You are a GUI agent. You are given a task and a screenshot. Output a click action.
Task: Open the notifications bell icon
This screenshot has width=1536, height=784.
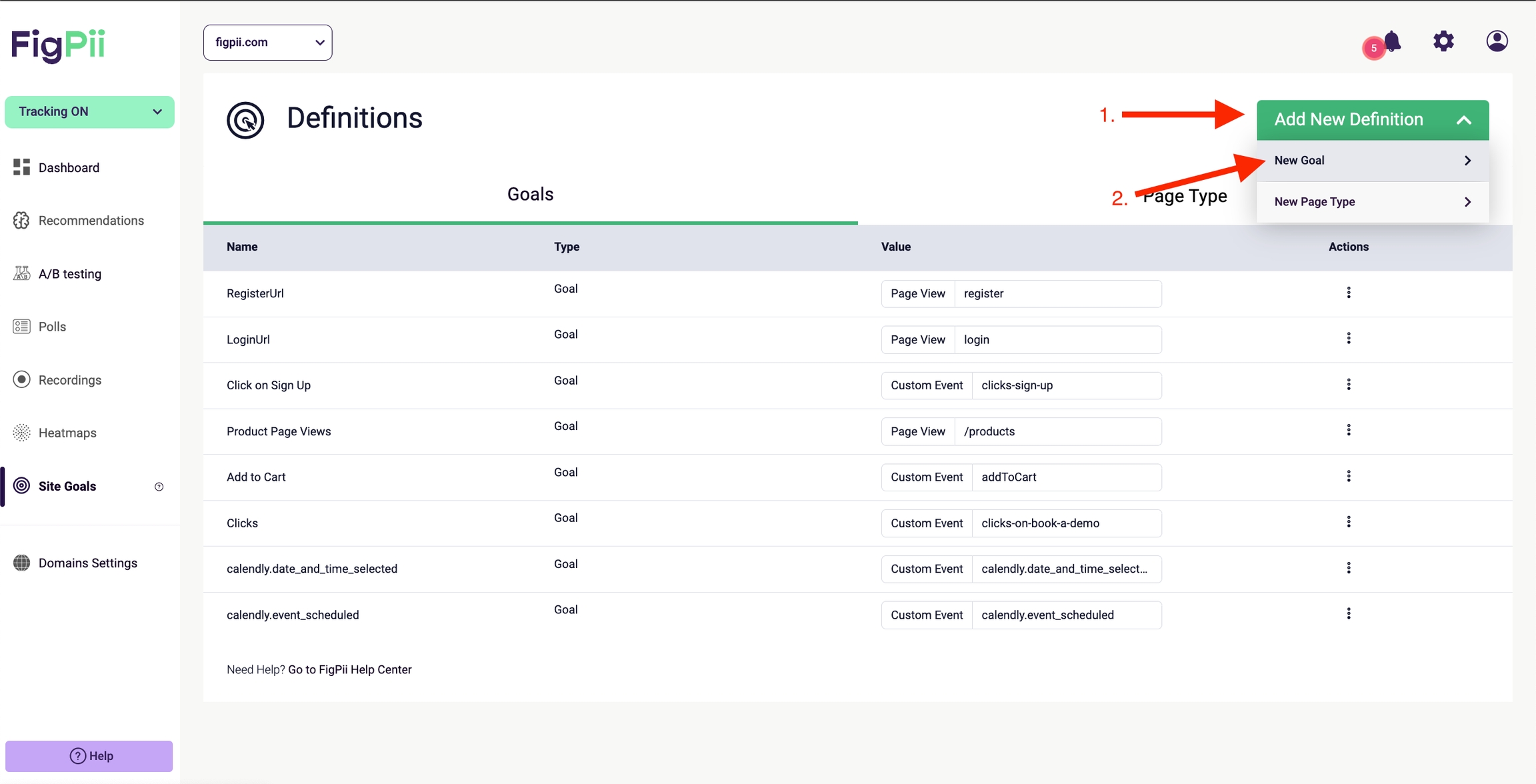point(1392,41)
